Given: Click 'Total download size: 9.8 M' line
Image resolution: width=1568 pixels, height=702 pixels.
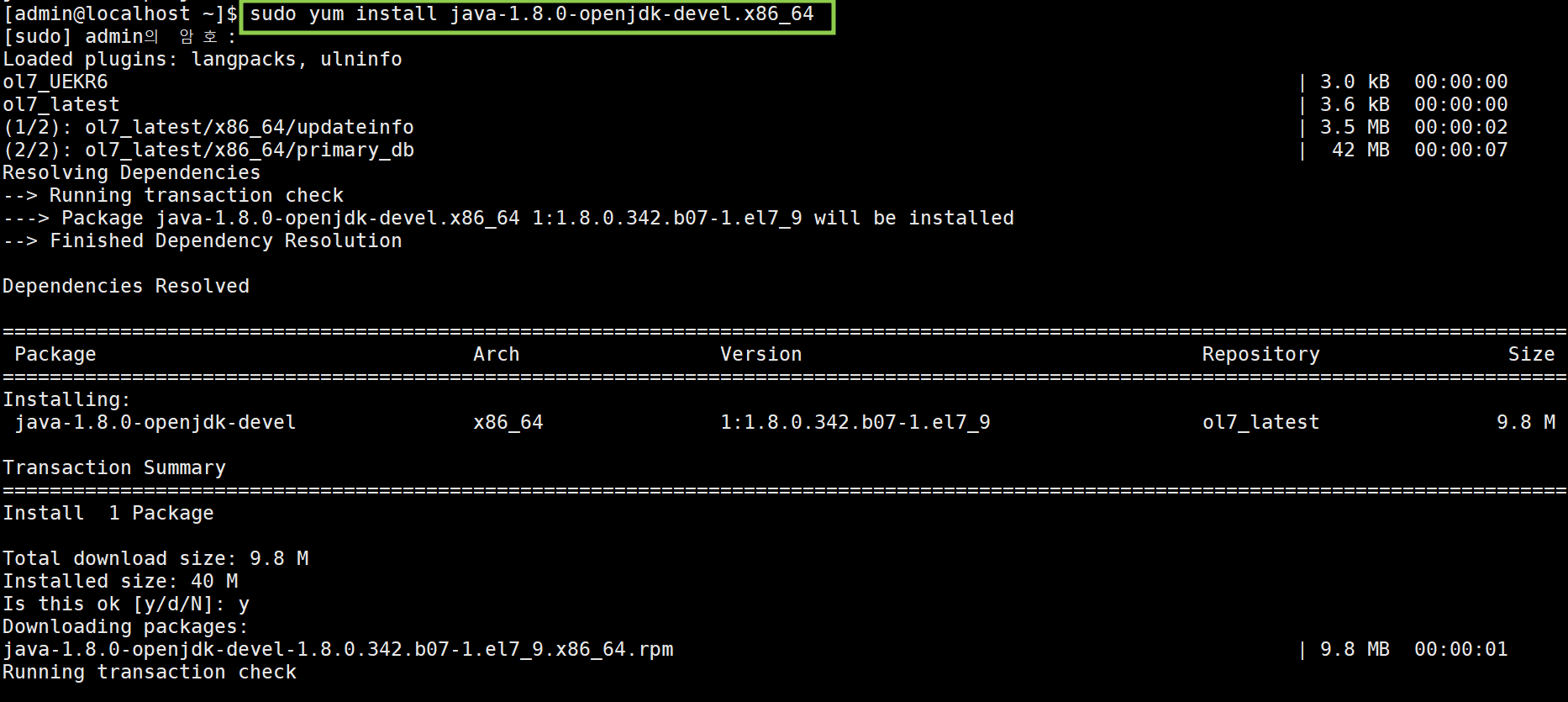Looking at the screenshot, I should [x=155, y=559].
